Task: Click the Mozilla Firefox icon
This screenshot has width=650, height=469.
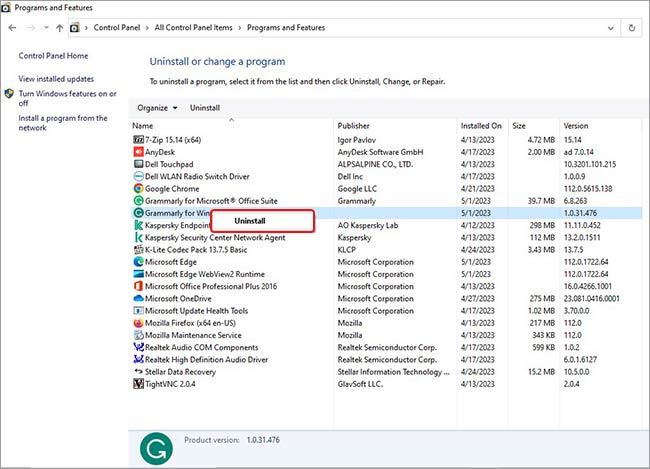Action: [138, 323]
